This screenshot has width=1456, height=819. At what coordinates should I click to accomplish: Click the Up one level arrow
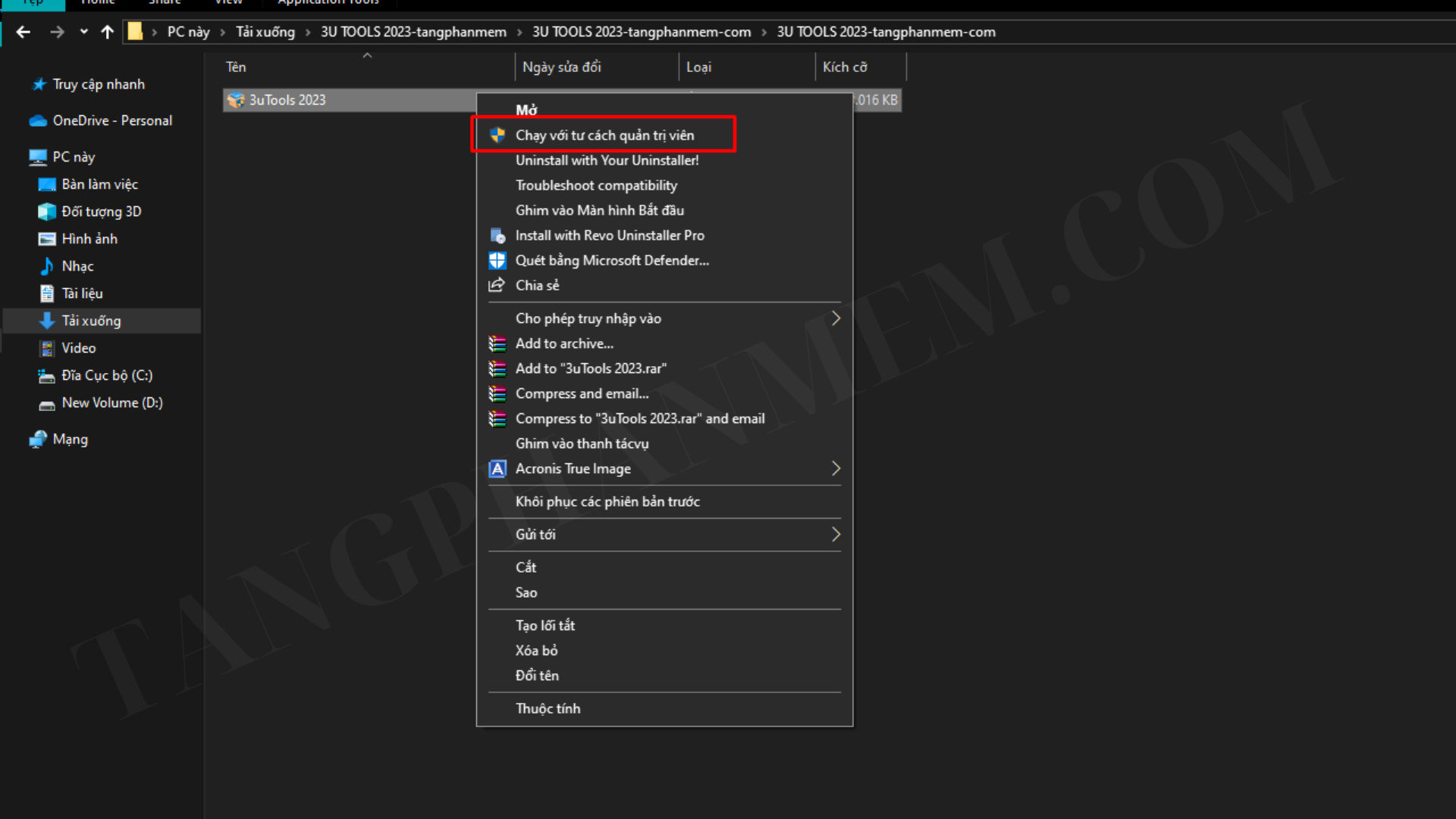point(107,32)
